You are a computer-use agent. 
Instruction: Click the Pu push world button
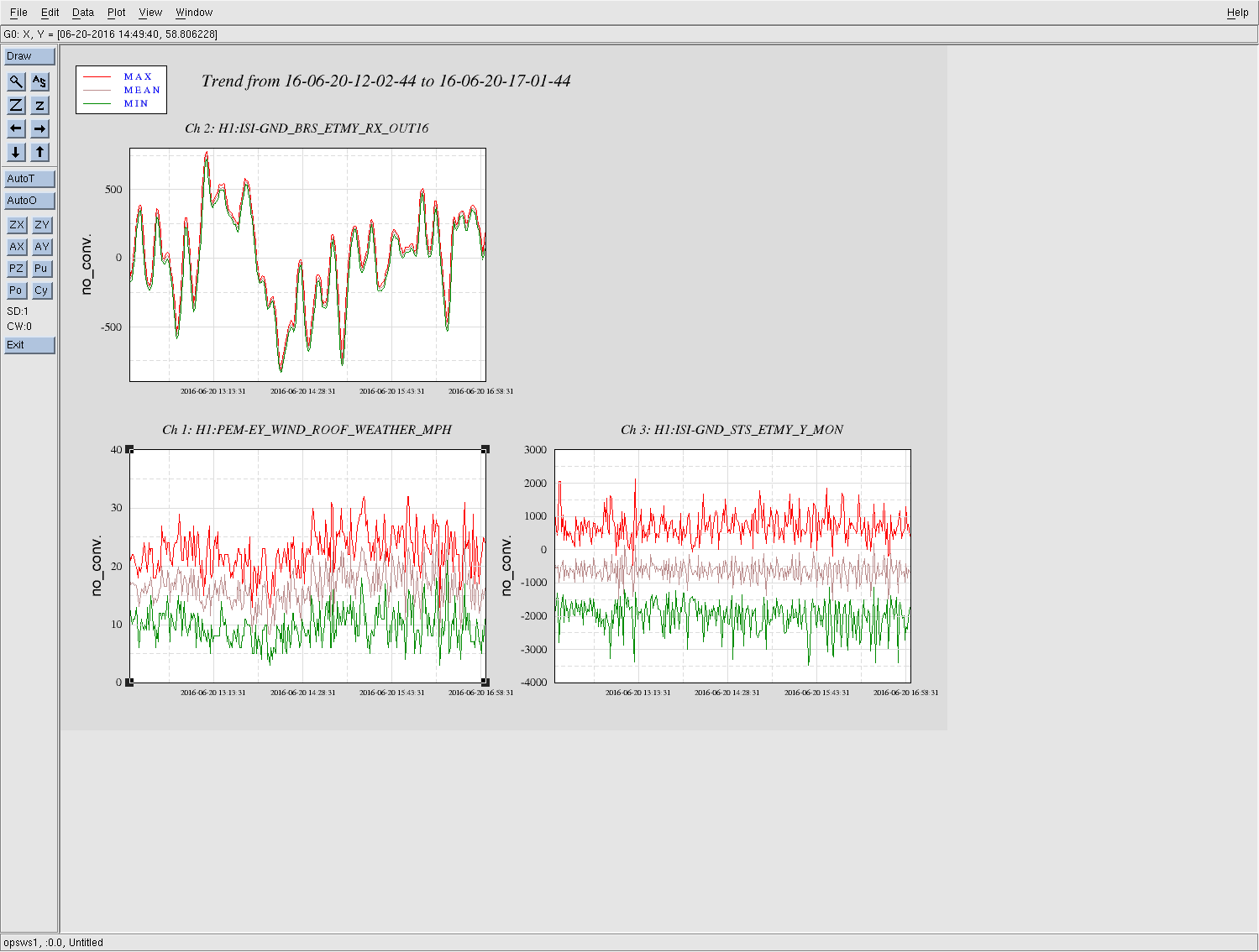[x=42, y=269]
